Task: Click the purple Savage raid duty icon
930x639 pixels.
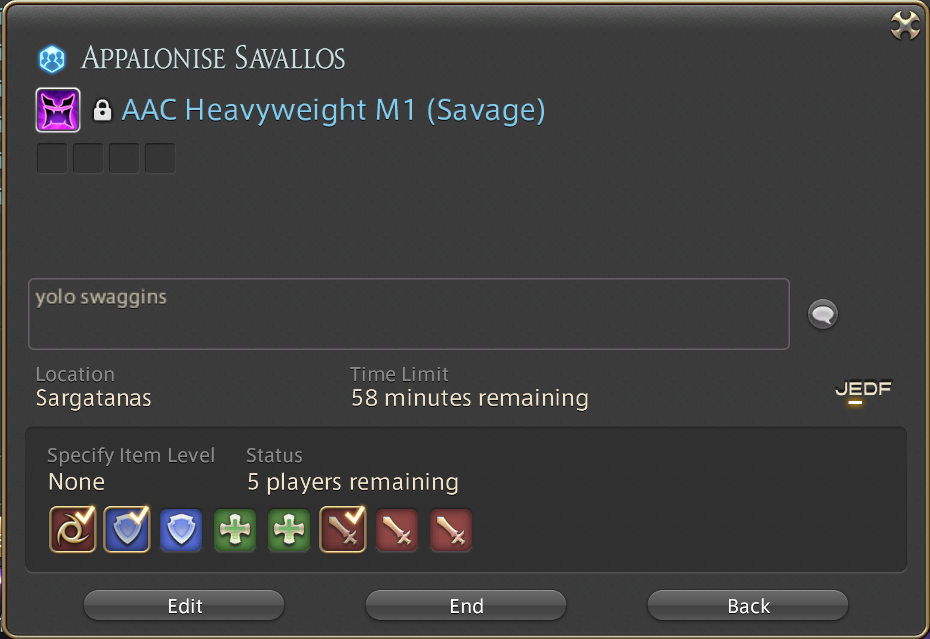Action: click(58, 110)
